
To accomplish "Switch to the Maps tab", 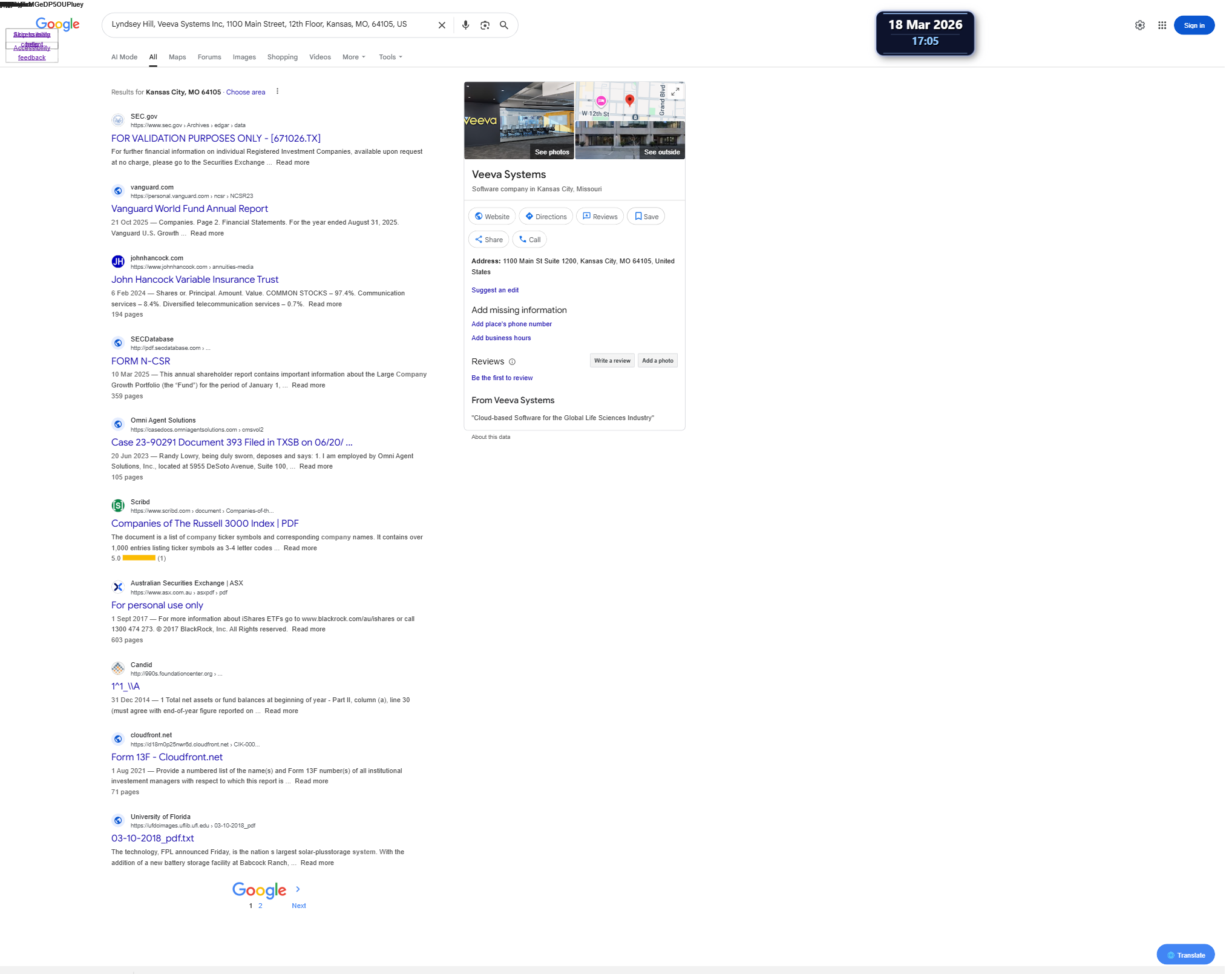I will tap(177, 57).
